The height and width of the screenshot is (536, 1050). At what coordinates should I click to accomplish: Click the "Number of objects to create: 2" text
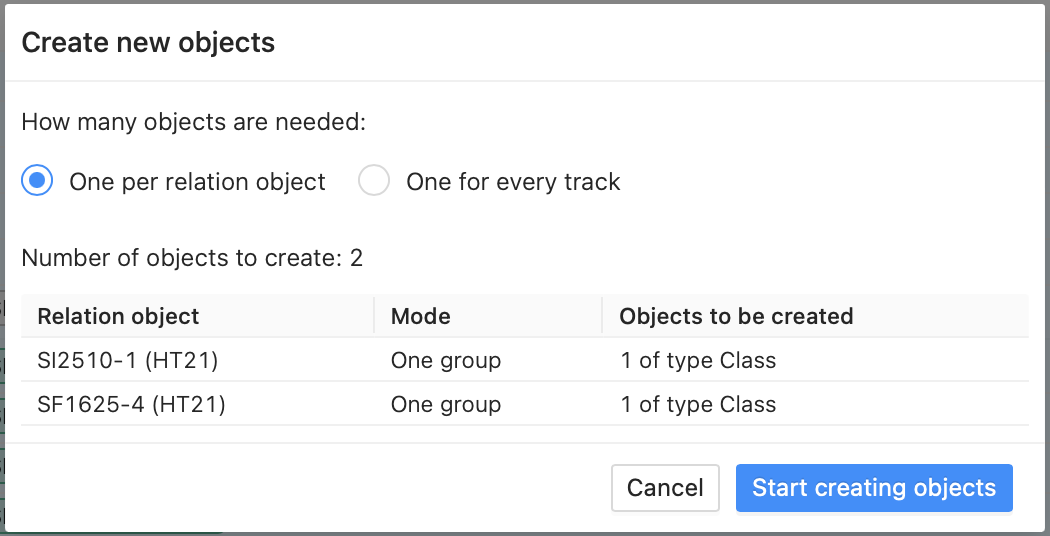pos(192,258)
